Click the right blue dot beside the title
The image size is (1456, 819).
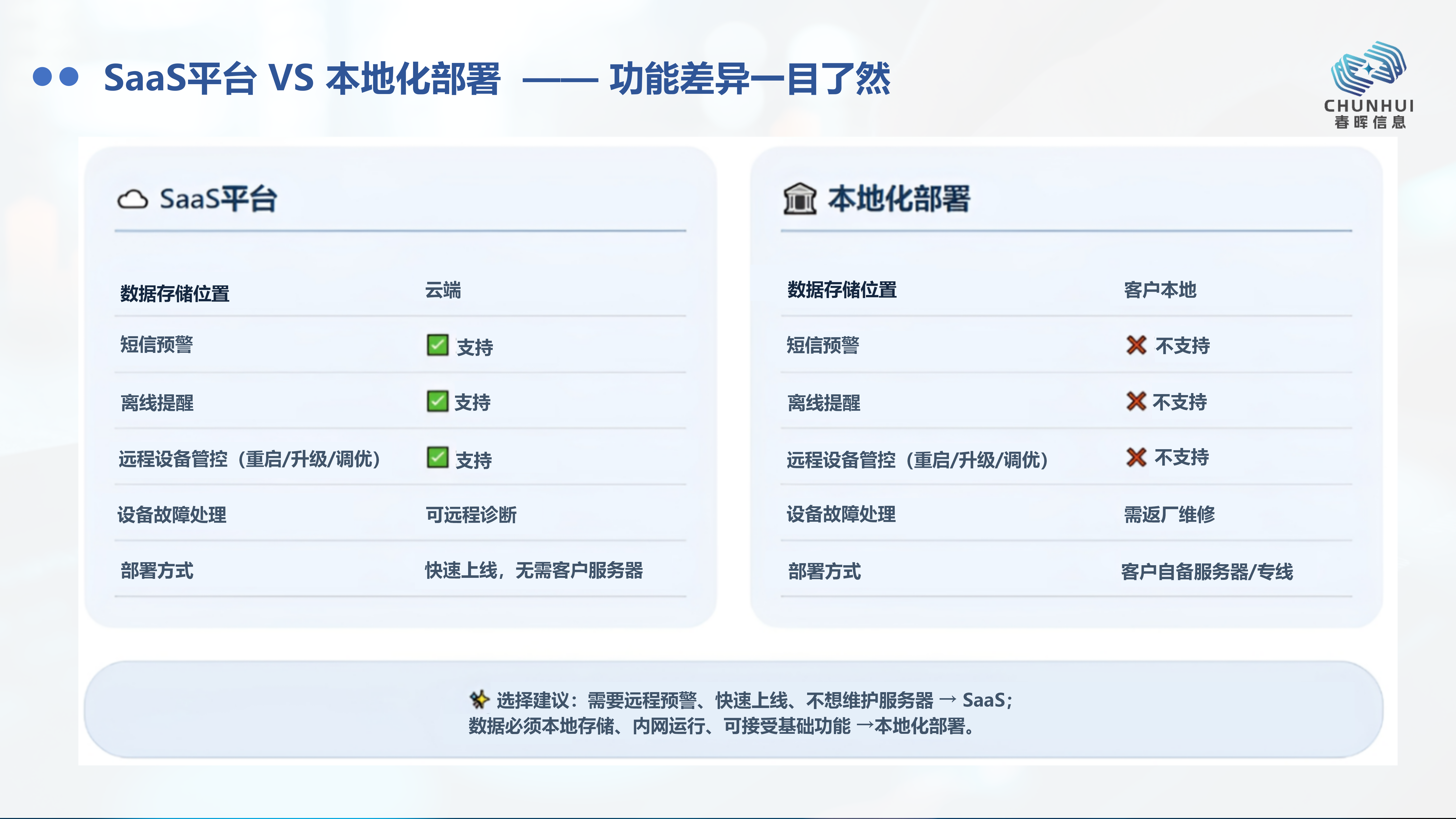[69, 77]
